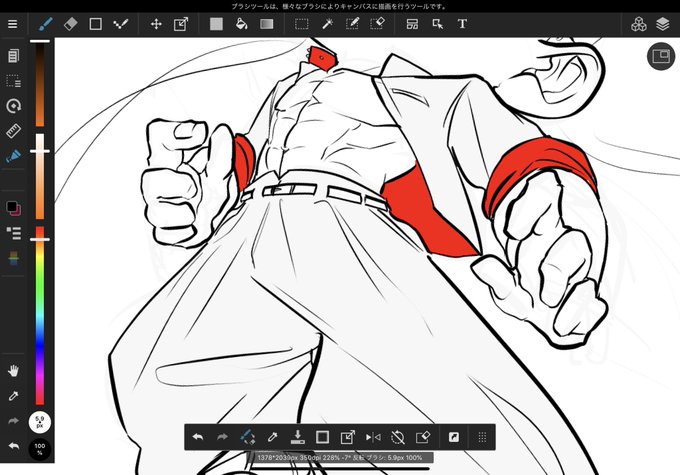Toggle brush/eraser switch in shortcut bar

point(248,437)
